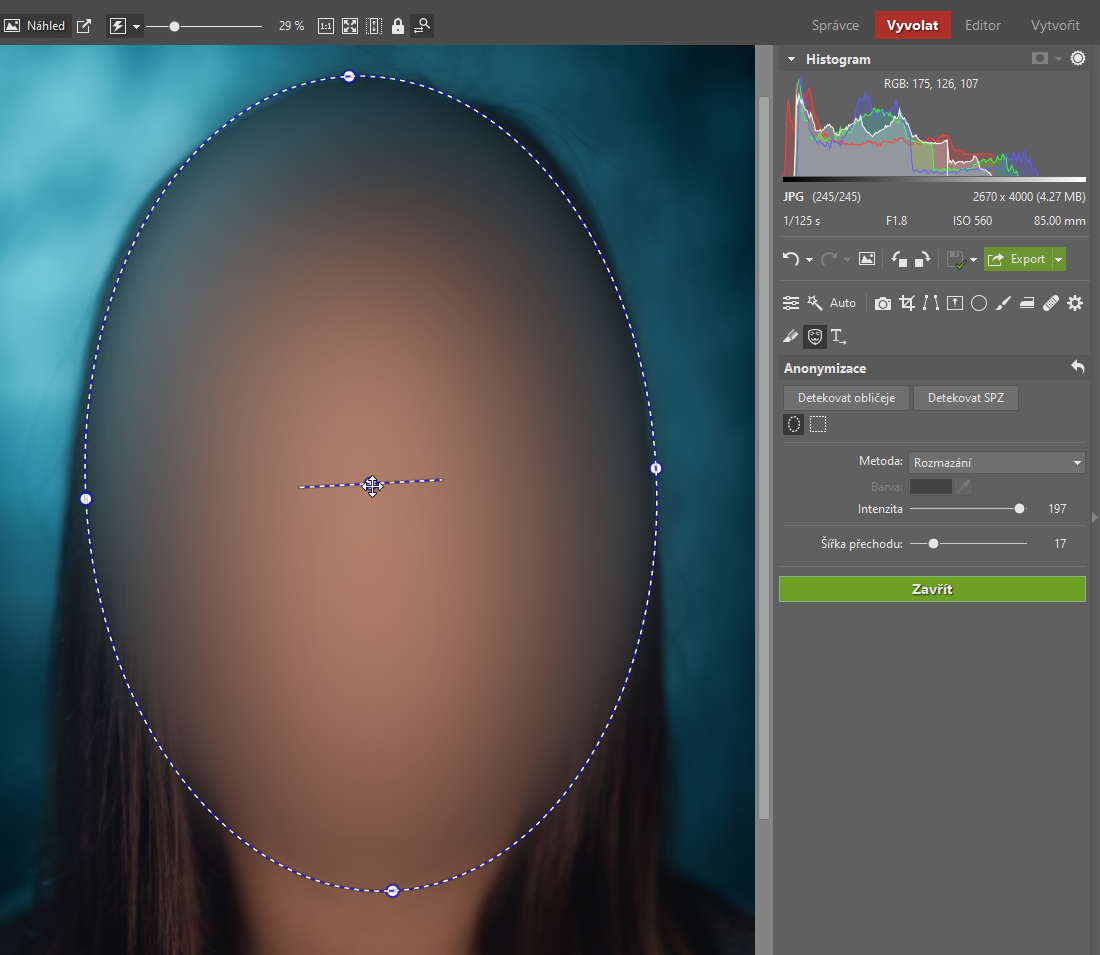The height and width of the screenshot is (955, 1100).
Task: Select the filter brush tool
Action: coord(1003,303)
